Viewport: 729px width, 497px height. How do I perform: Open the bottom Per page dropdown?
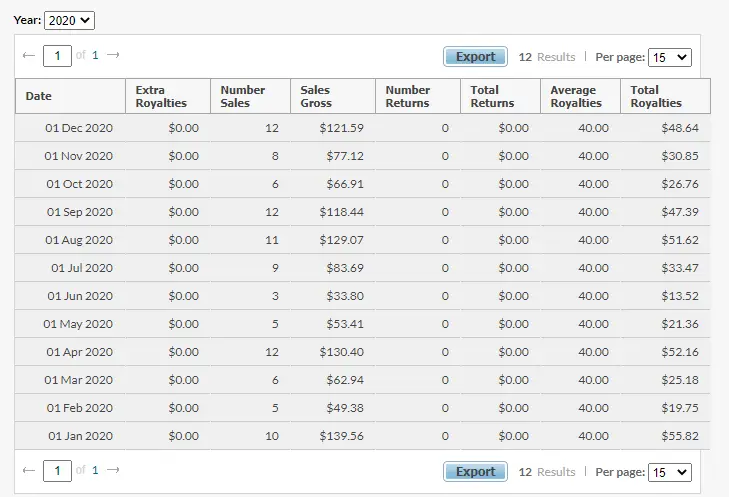tap(669, 473)
